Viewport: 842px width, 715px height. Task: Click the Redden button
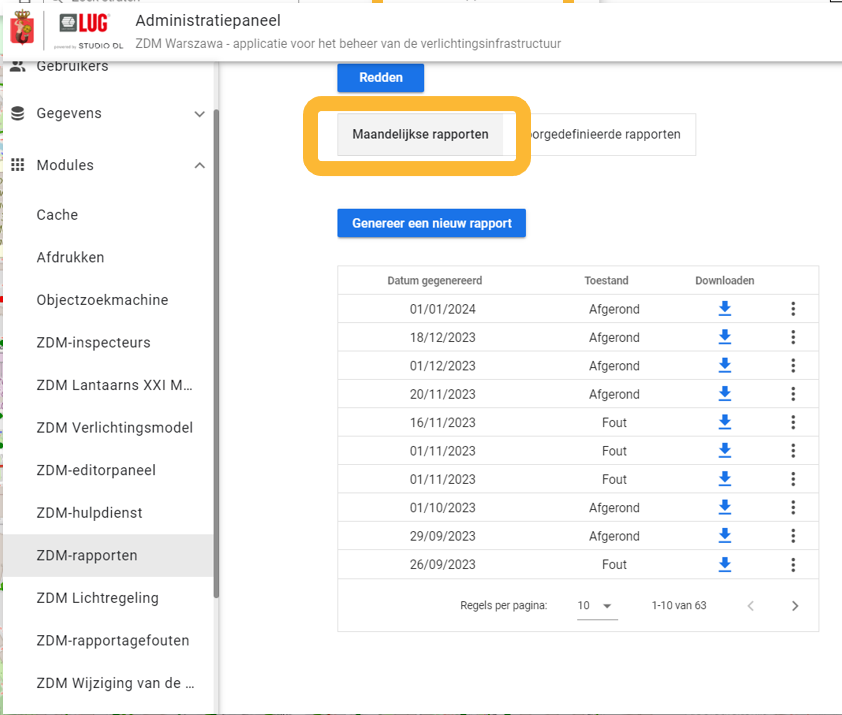click(x=380, y=78)
